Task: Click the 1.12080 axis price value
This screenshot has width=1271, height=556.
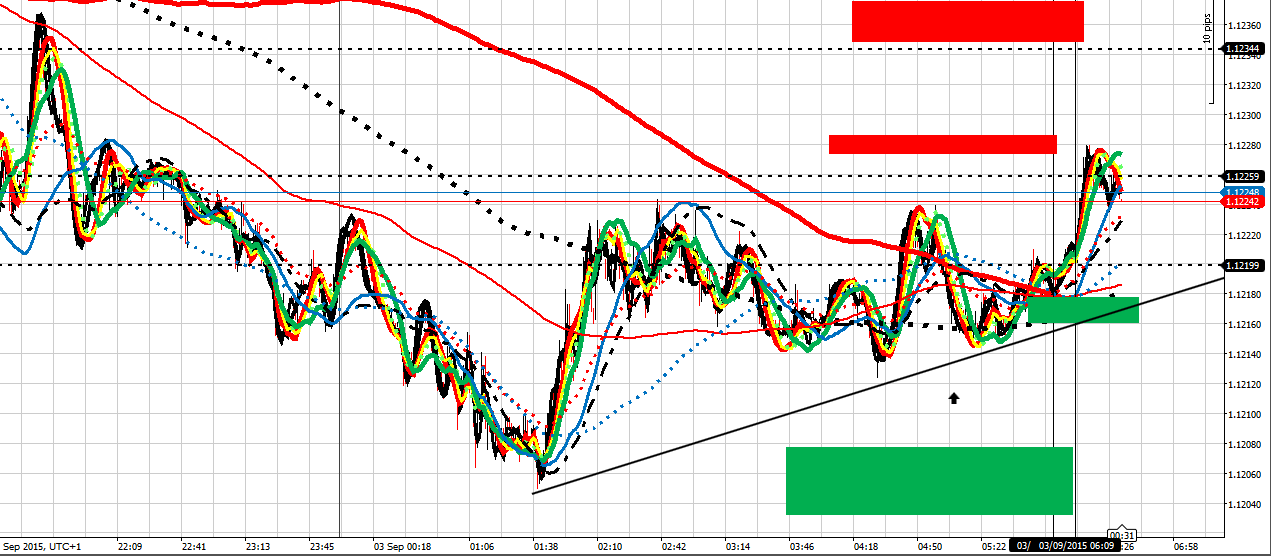Action: (1245, 445)
